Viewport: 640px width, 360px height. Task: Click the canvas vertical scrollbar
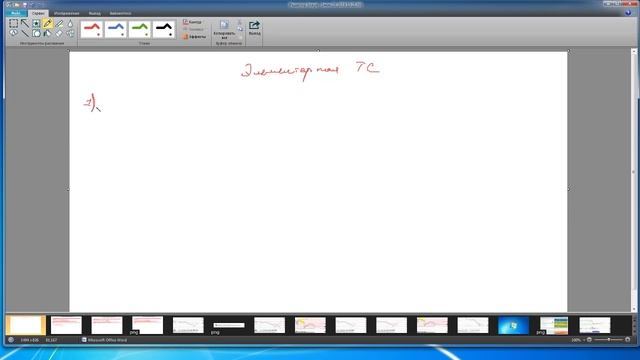pyautogui.click(x=634, y=180)
